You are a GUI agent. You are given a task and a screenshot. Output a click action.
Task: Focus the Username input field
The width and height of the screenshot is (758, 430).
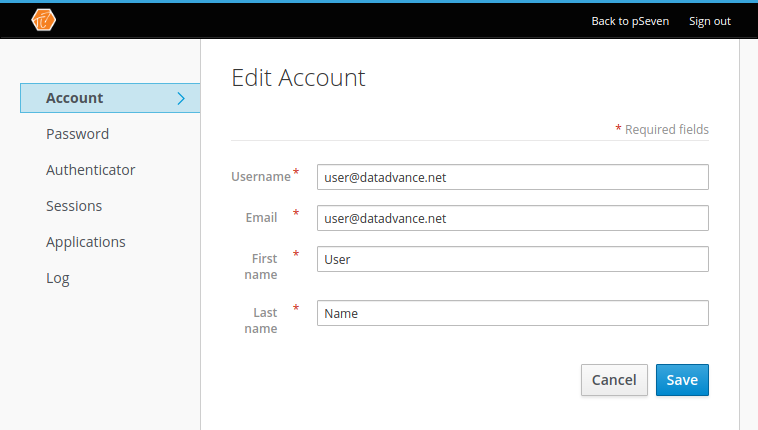pyautogui.click(x=512, y=177)
